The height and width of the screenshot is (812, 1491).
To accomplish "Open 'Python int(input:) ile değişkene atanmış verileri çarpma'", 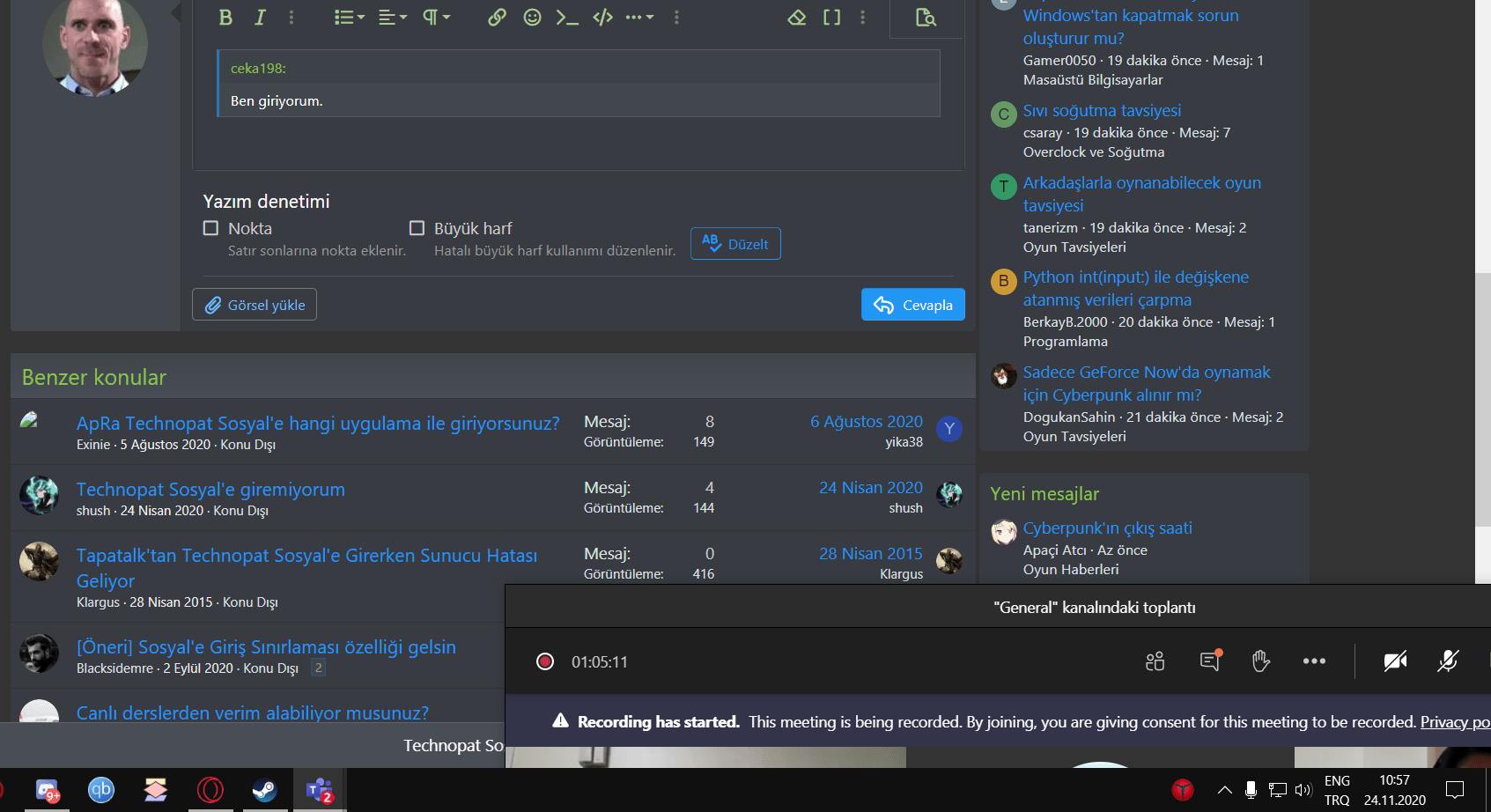I will (x=1136, y=289).
